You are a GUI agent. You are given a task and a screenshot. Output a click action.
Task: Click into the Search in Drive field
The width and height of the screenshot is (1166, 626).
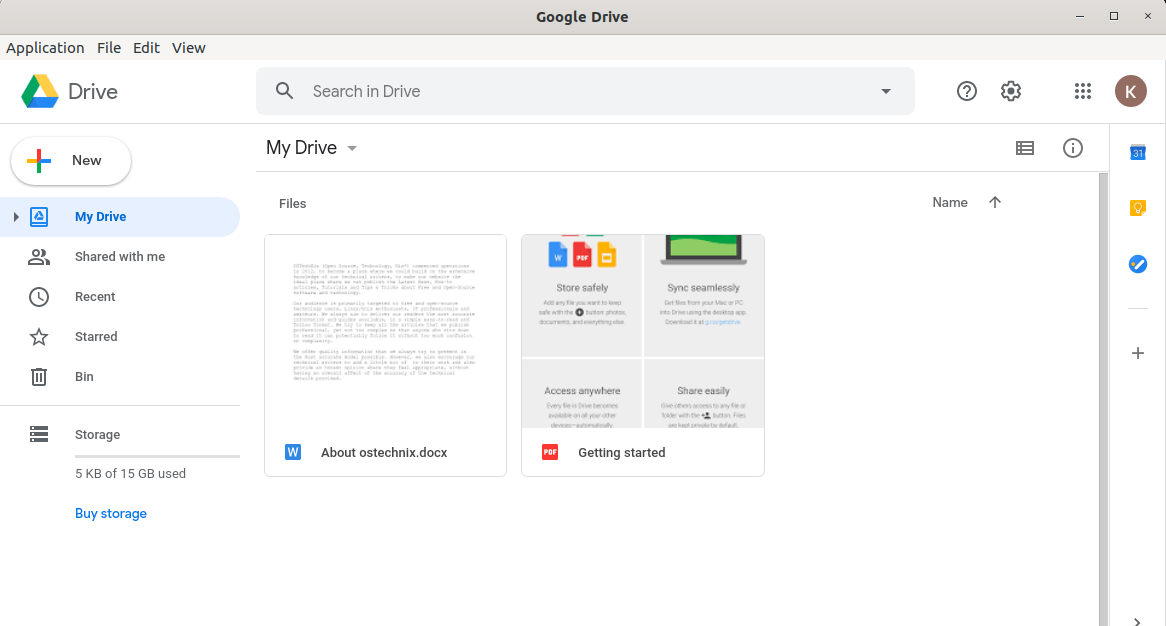pos(585,91)
